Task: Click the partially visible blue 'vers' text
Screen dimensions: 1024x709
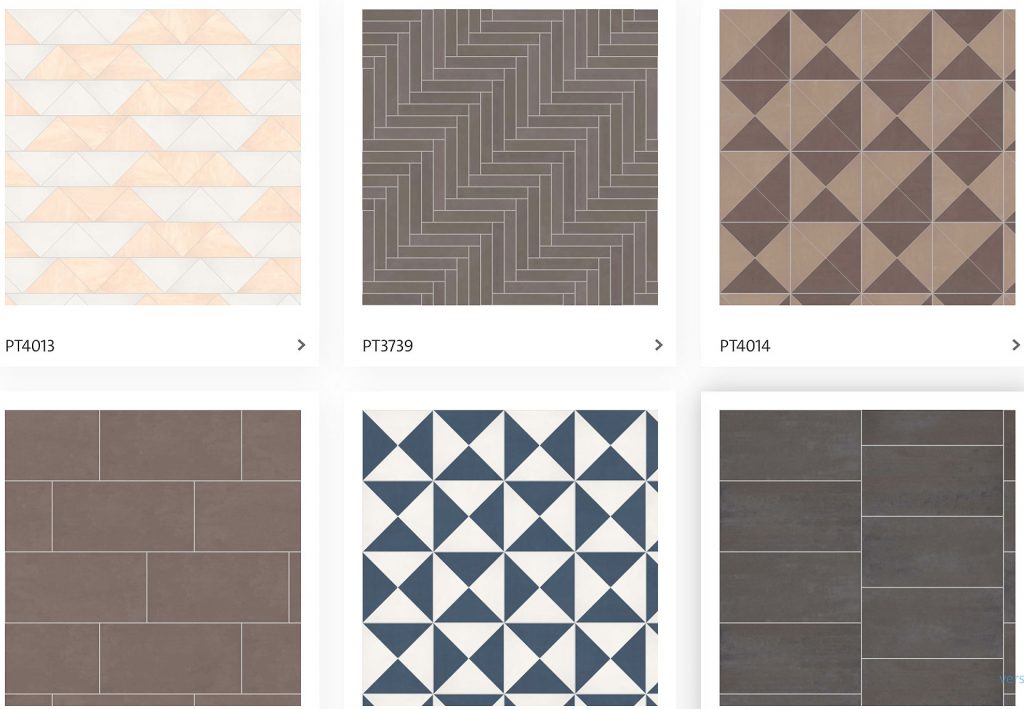Action: pyautogui.click(x=1012, y=679)
